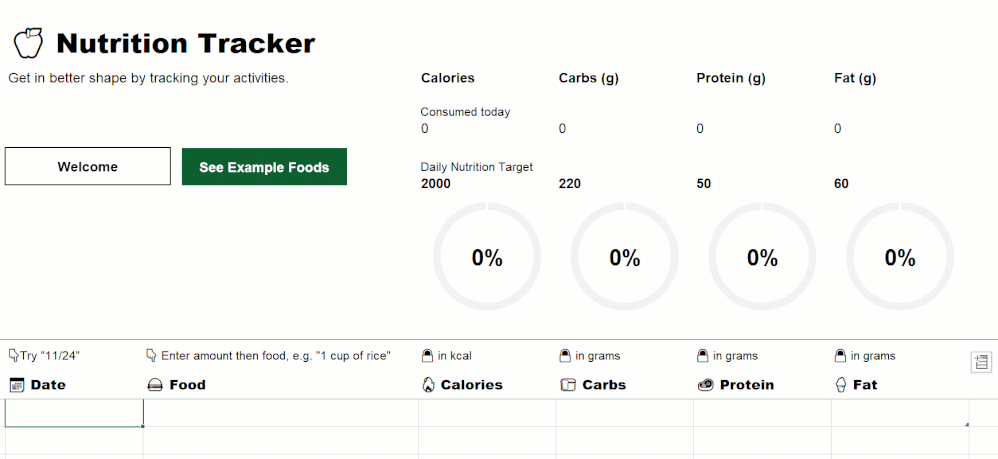Click the flame icon beside Calories

(428, 385)
